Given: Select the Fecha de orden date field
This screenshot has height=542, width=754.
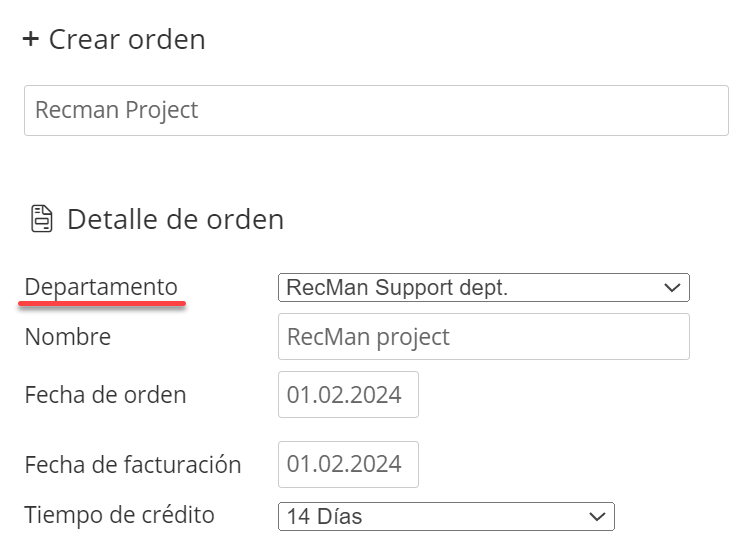Looking at the screenshot, I should pos(348,394).
